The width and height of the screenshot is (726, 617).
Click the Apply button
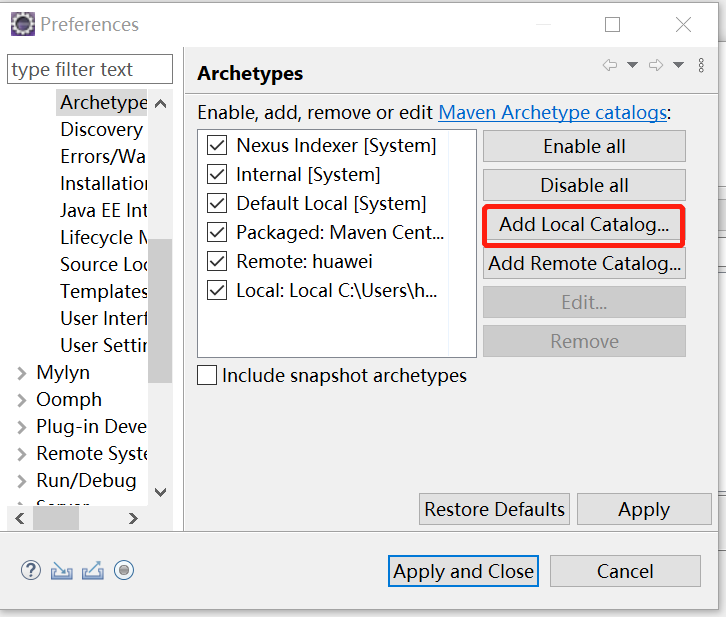click(x=644, y=509)
